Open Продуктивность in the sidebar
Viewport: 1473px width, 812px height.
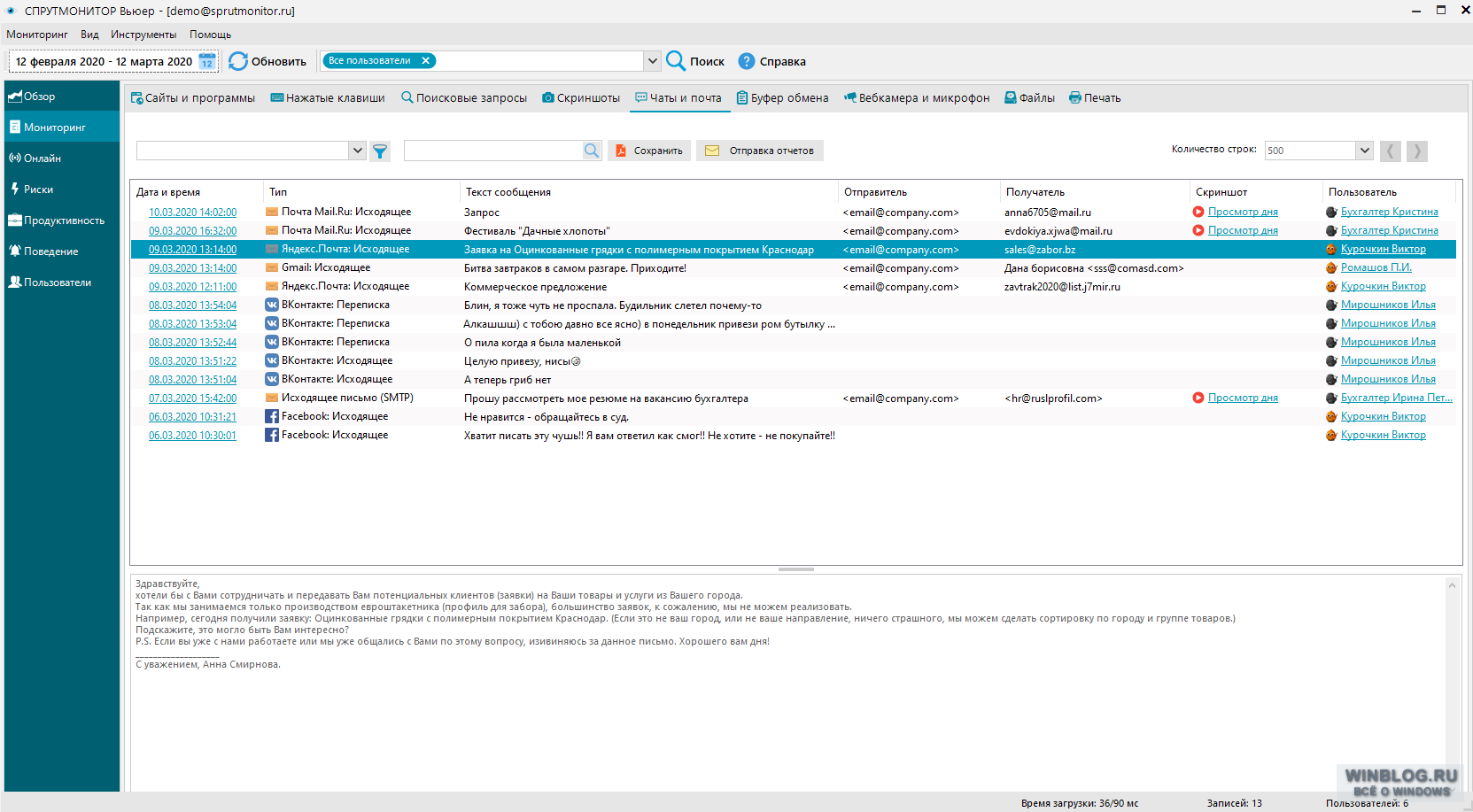[x=62, y=220]
